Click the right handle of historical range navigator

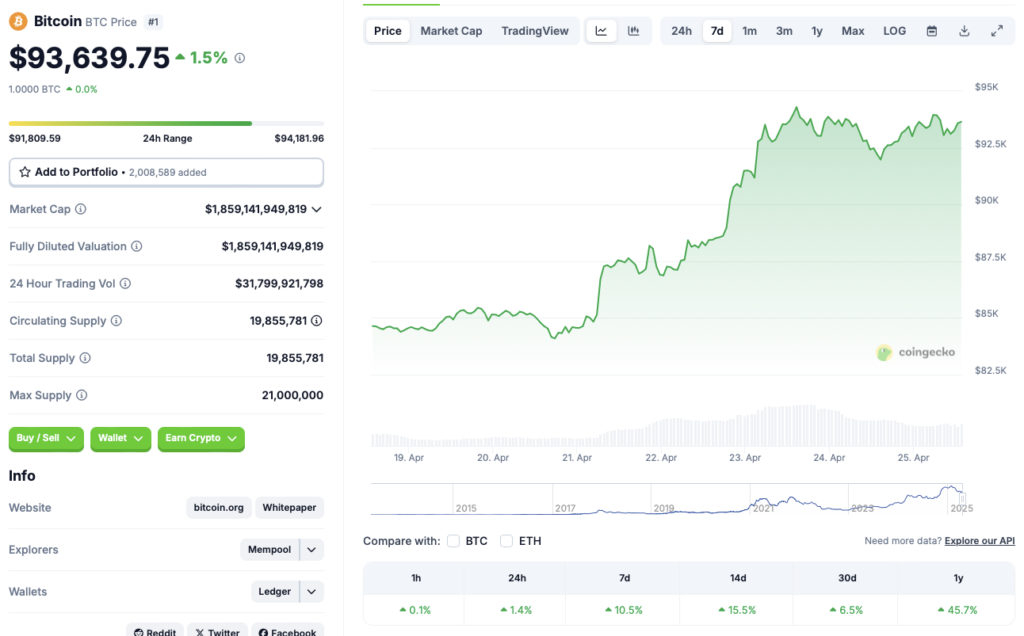click(963, 499)
